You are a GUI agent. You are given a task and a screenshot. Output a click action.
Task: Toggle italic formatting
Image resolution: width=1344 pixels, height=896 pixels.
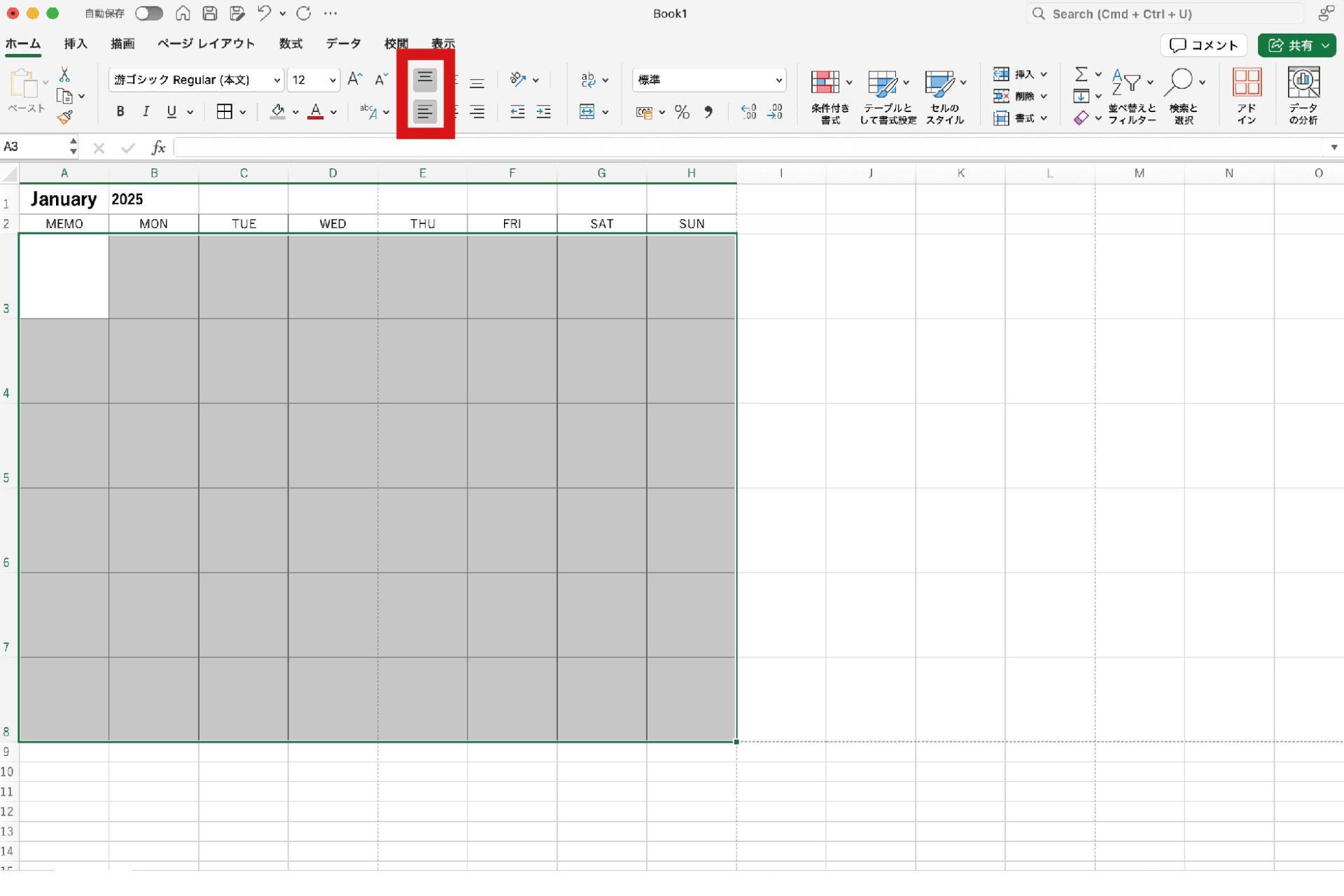point(146,112)
